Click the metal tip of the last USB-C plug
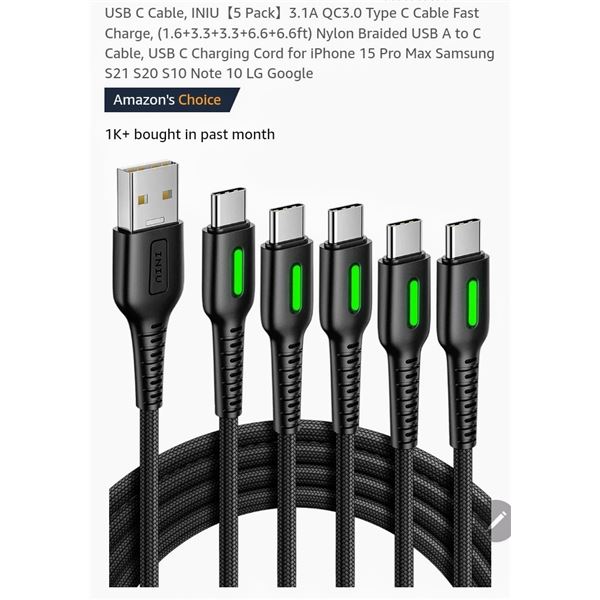 pyautogui.click(x=463, y=239)
